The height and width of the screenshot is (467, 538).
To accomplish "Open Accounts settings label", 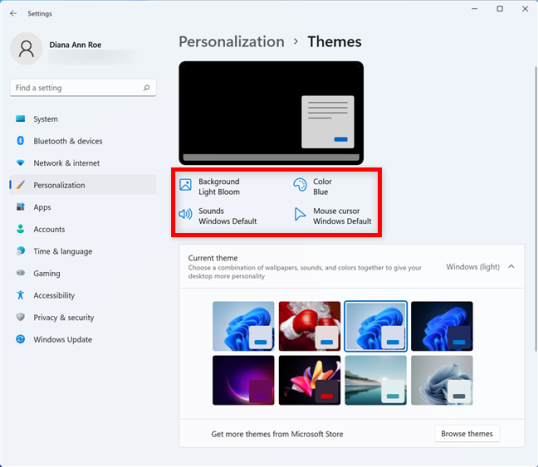I will [x=49, y=229].
